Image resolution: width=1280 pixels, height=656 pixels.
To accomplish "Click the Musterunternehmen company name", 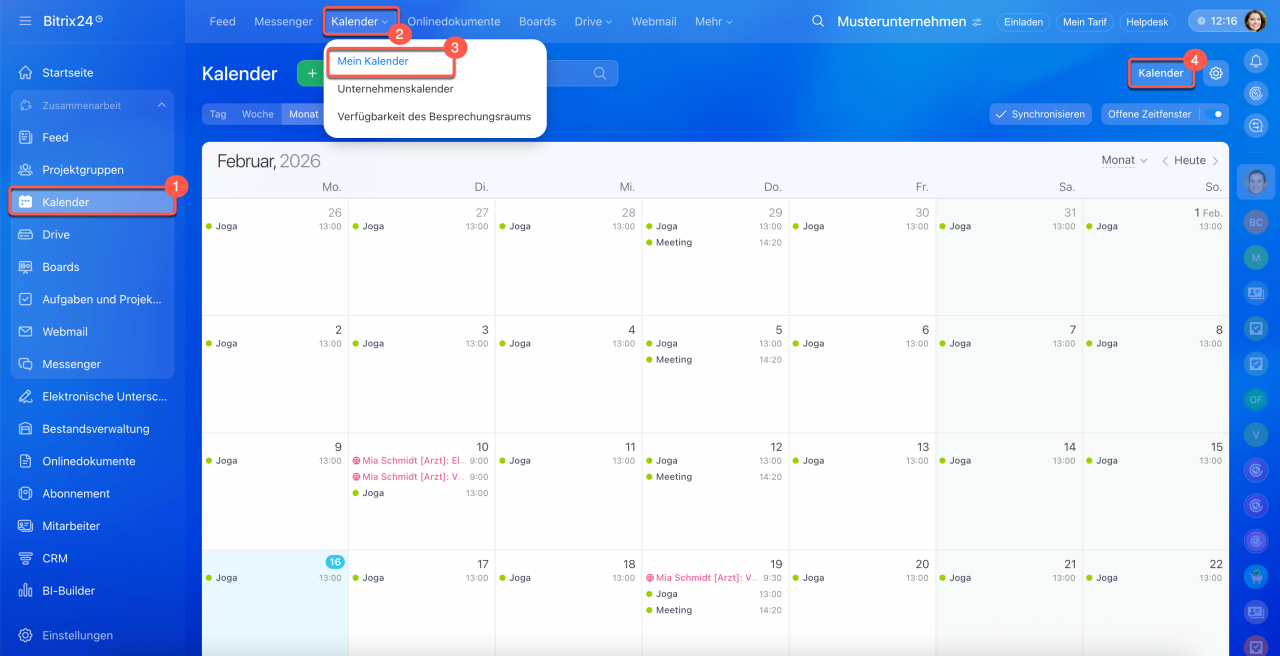I will pyautogui.click(x=902, y=21).
